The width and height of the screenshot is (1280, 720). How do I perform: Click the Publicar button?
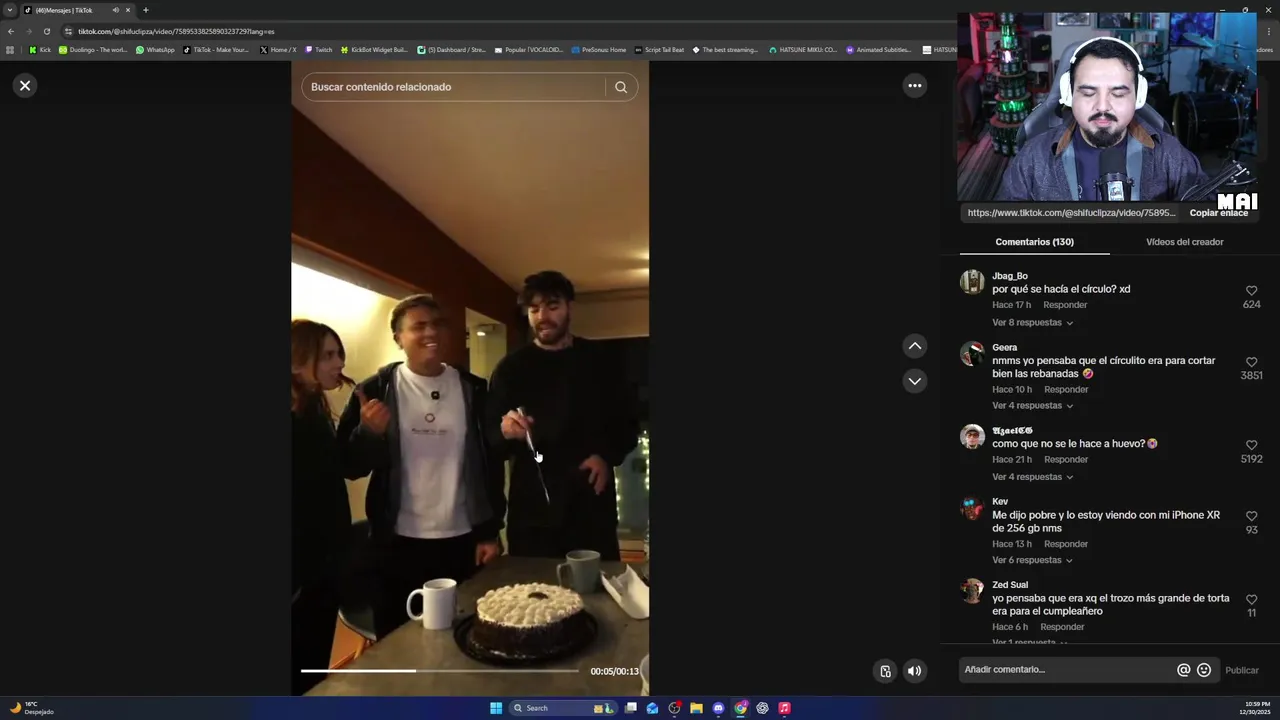[1242, 670]
